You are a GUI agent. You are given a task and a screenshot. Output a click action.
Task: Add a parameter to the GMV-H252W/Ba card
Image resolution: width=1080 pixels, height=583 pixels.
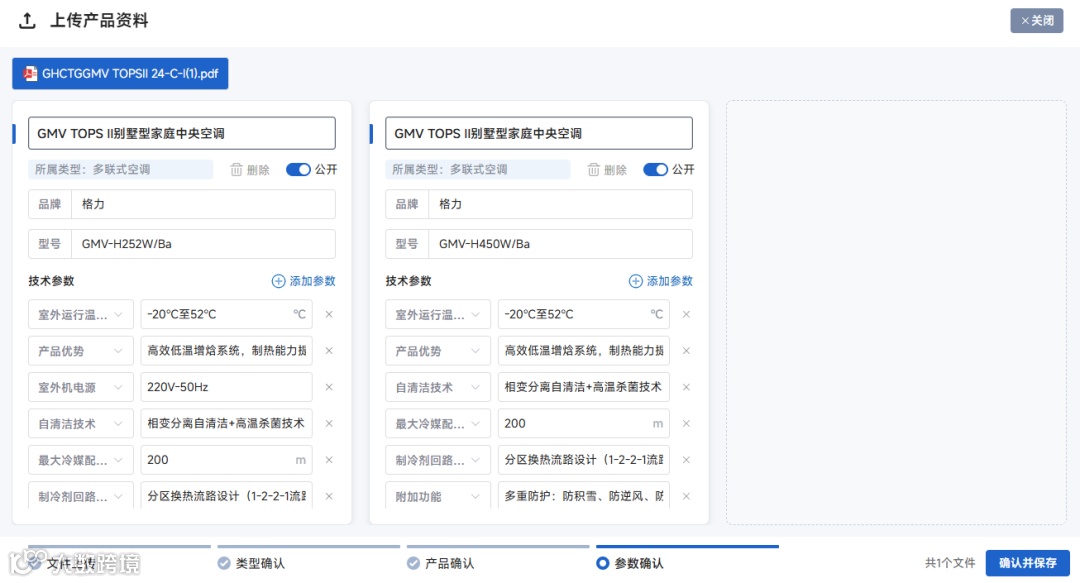pyautogui.click(x=303, y=281)
